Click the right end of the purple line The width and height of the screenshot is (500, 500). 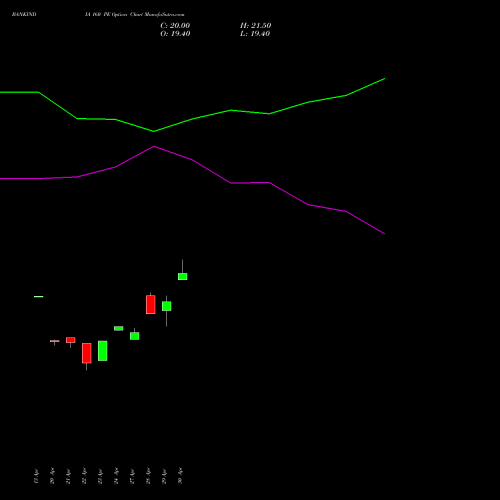(x=385, y=234)
